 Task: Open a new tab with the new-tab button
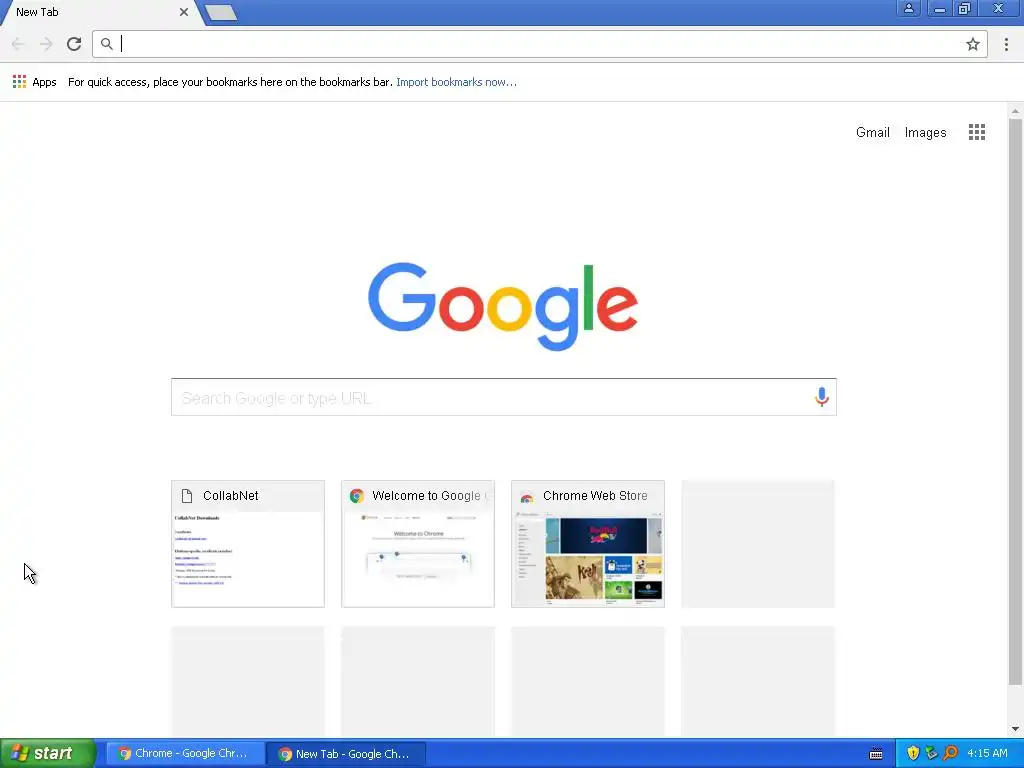pos(221,12)
